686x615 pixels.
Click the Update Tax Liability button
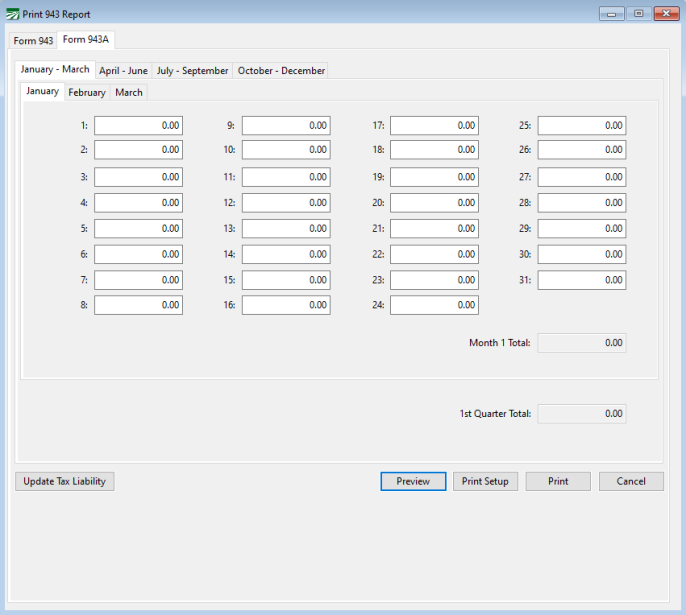(65, 481)
